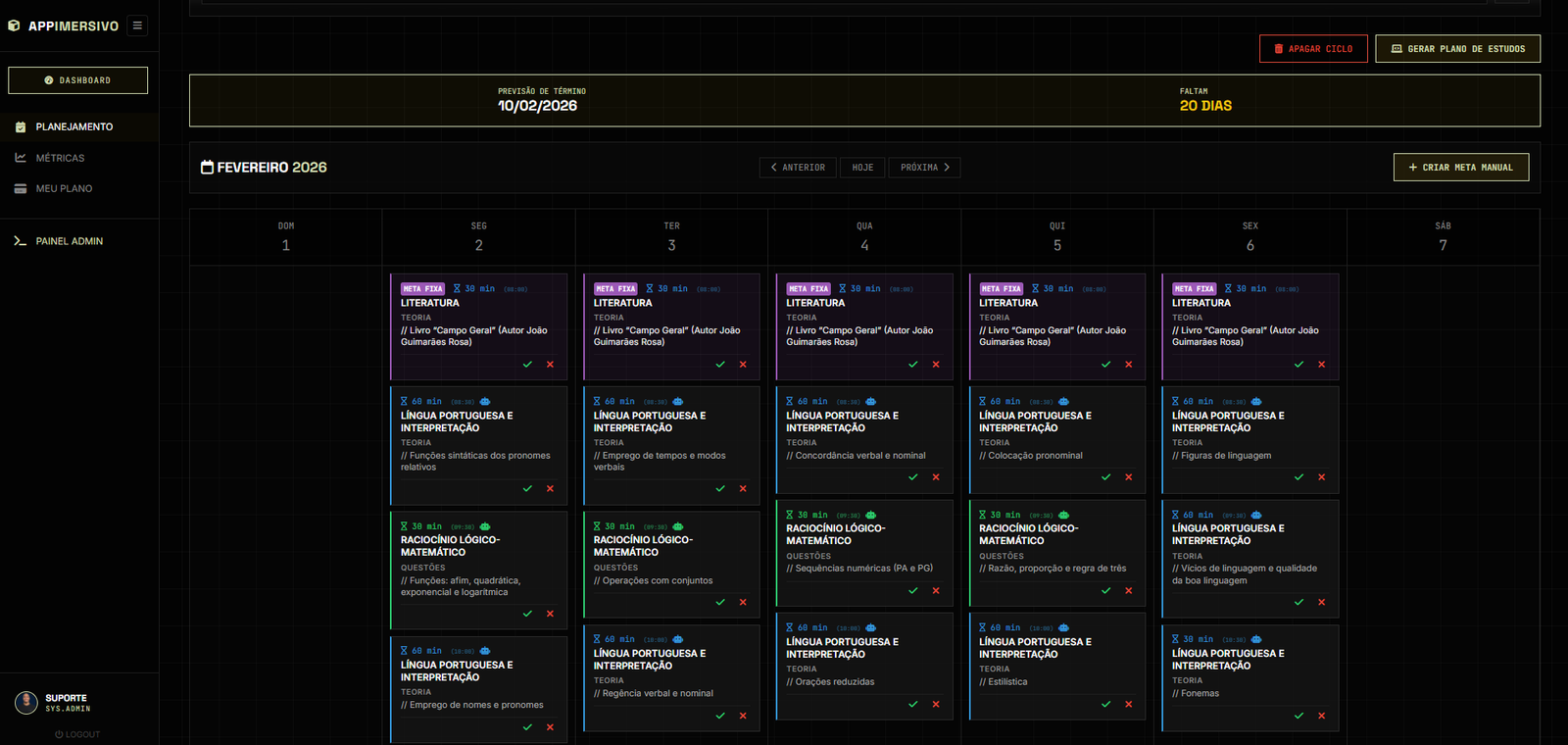Mark Monday's Literatura task as done
Screen dimensions: 1568x745
point(527,365)
